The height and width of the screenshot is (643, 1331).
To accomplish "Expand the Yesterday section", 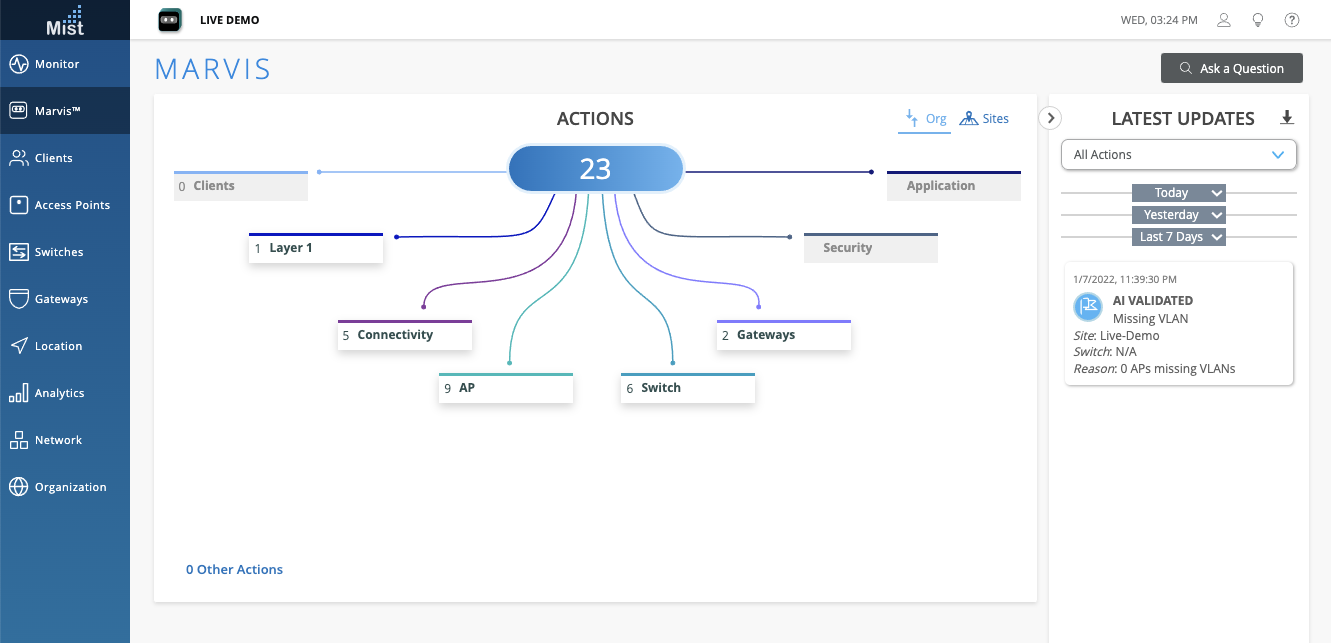I will (1179, 215).
